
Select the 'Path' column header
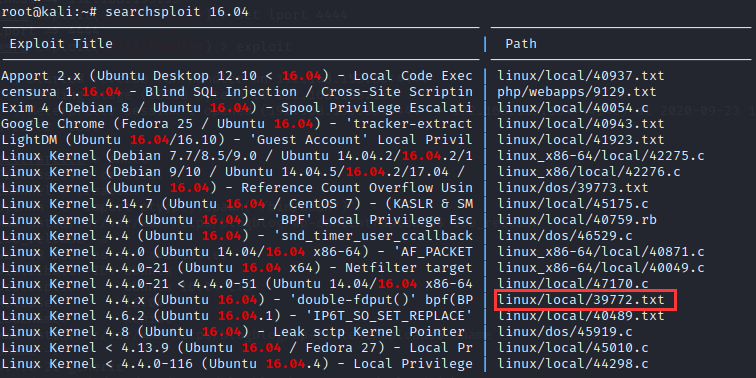[x=521, y=44]
